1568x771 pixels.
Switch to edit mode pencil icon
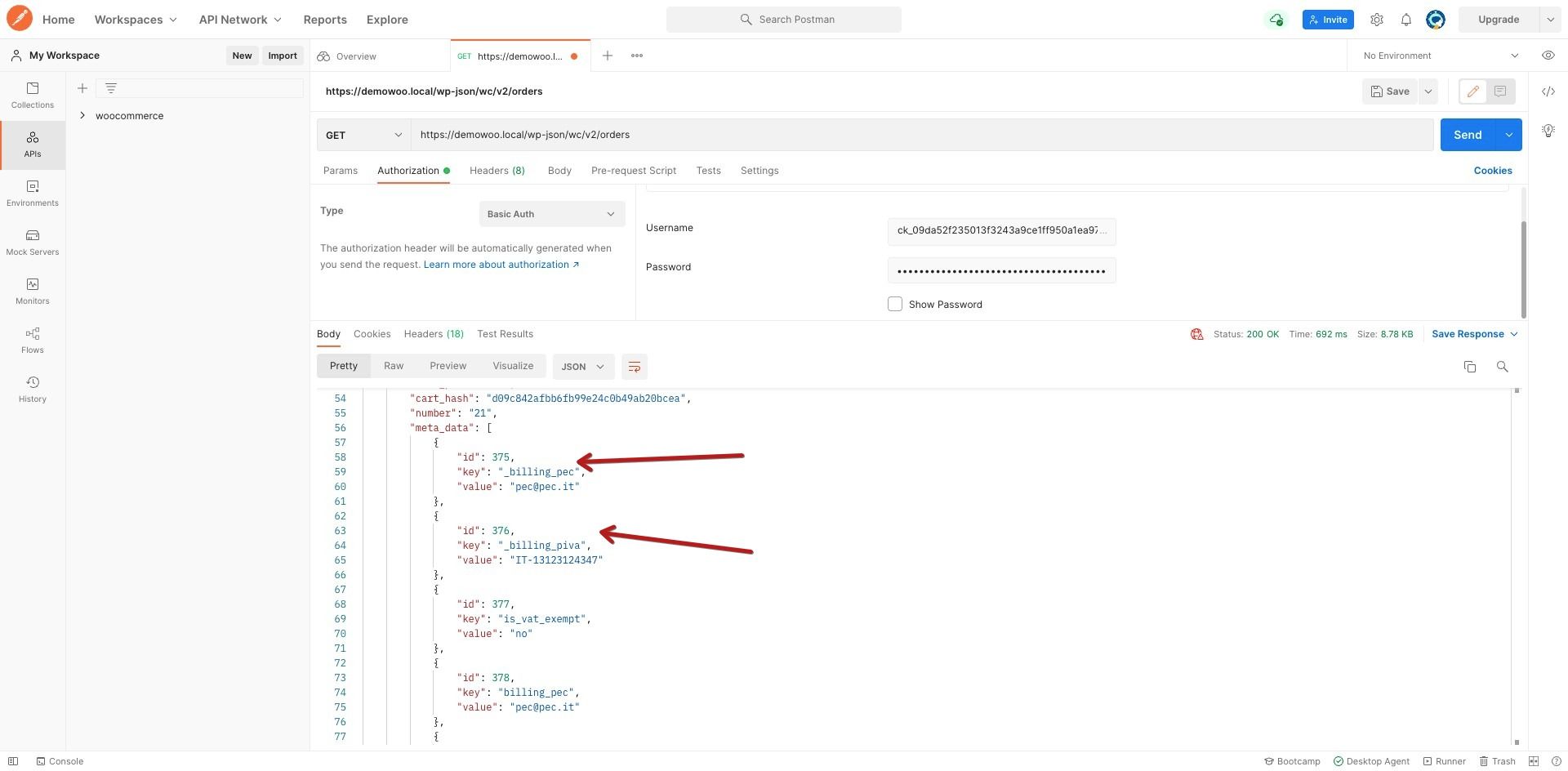[1473, 91]
